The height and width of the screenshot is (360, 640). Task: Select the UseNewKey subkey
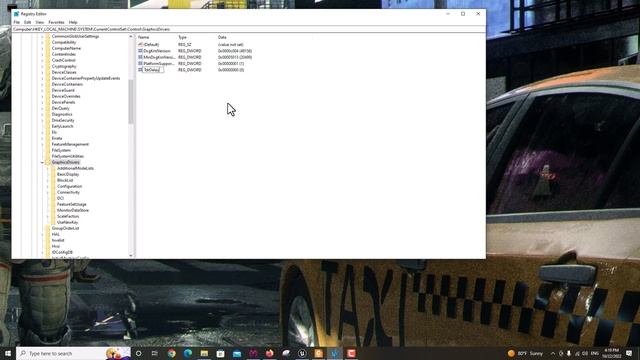pos(67,222)
